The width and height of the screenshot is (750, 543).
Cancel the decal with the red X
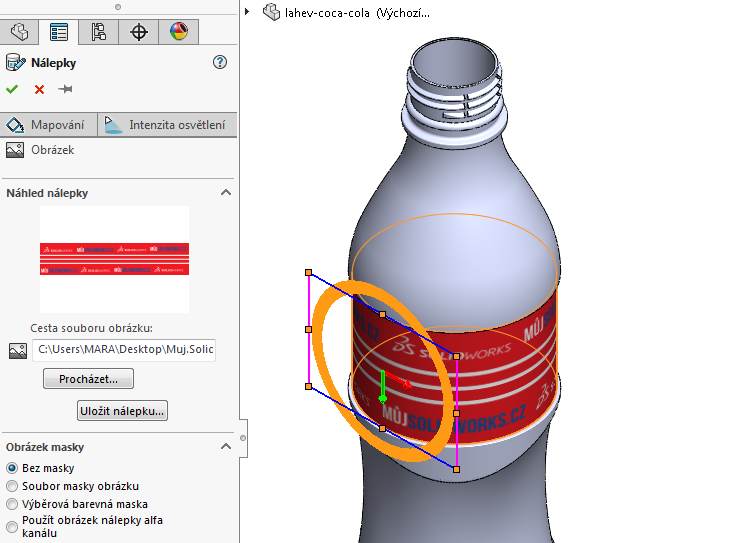tap(39, 89)
